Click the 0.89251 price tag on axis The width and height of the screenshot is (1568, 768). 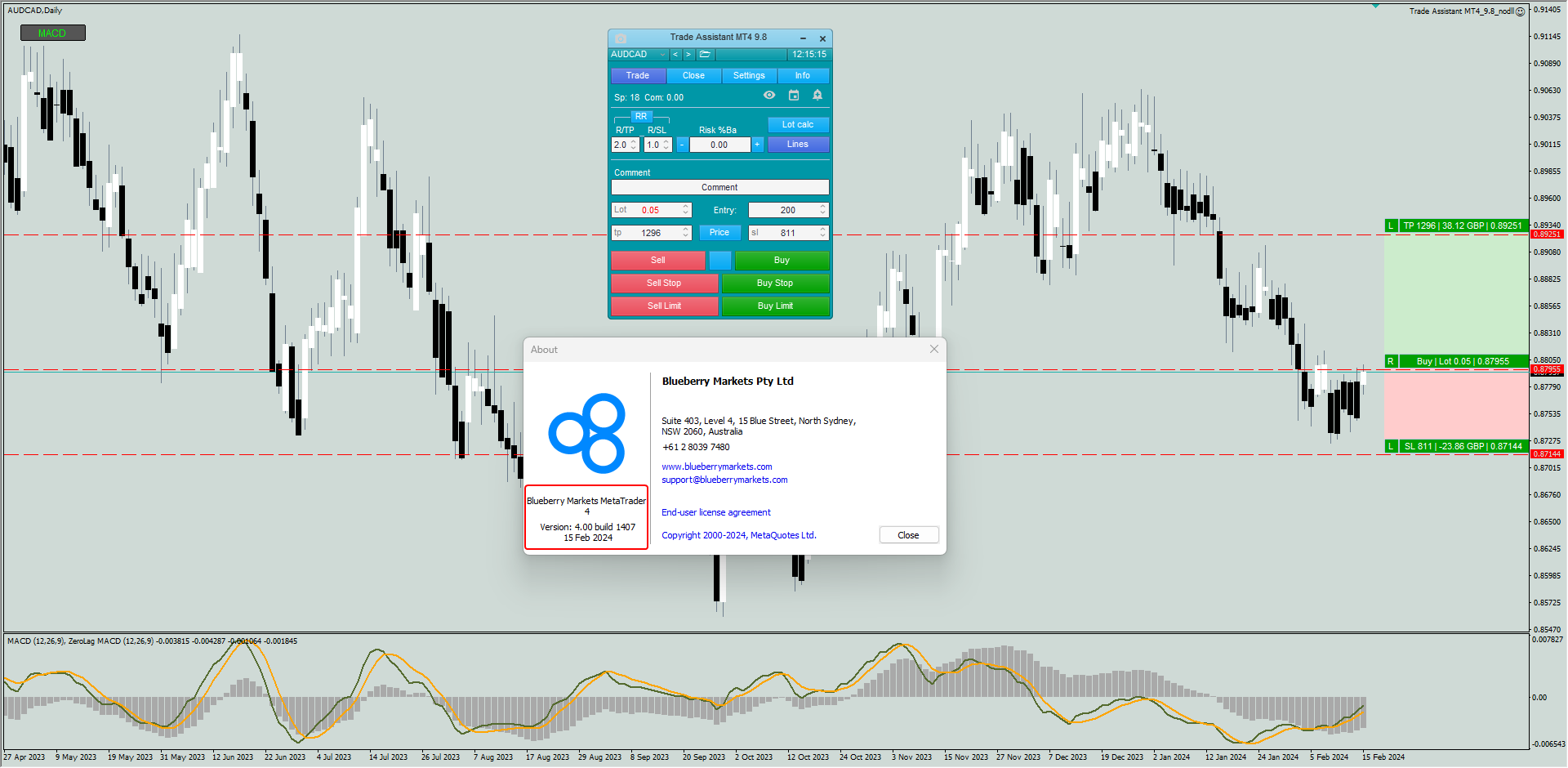tap(1548, 234)
